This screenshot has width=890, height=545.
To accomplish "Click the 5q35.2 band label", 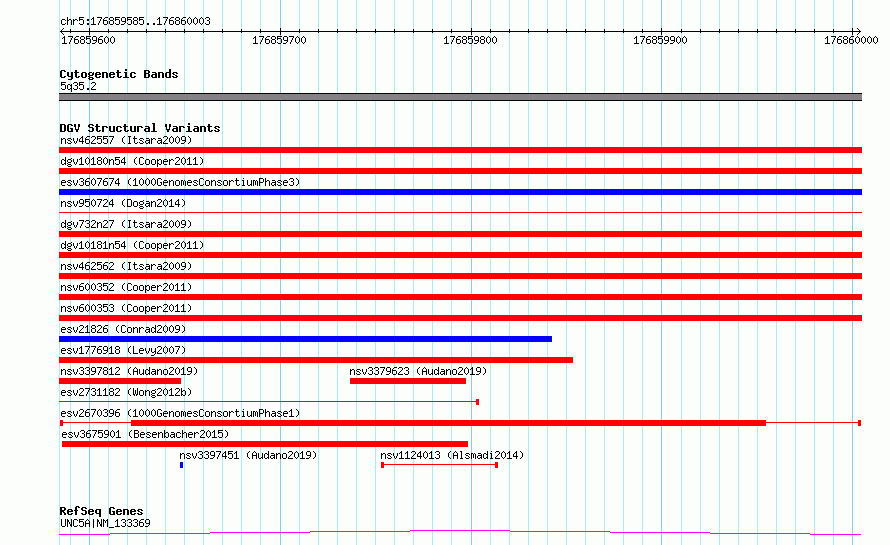I will tap(78, 86).
